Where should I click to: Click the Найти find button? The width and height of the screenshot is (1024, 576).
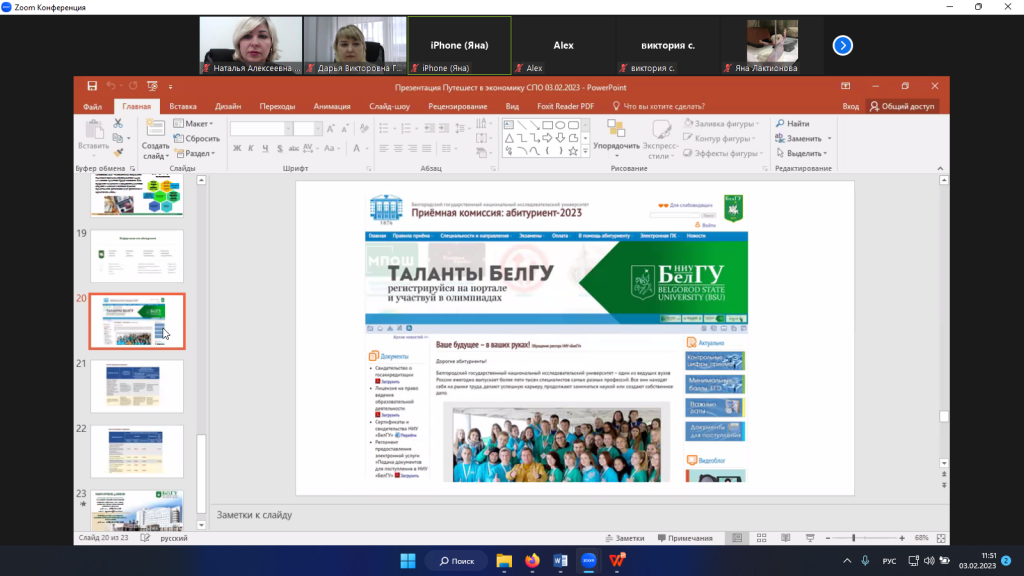point(792,123)
